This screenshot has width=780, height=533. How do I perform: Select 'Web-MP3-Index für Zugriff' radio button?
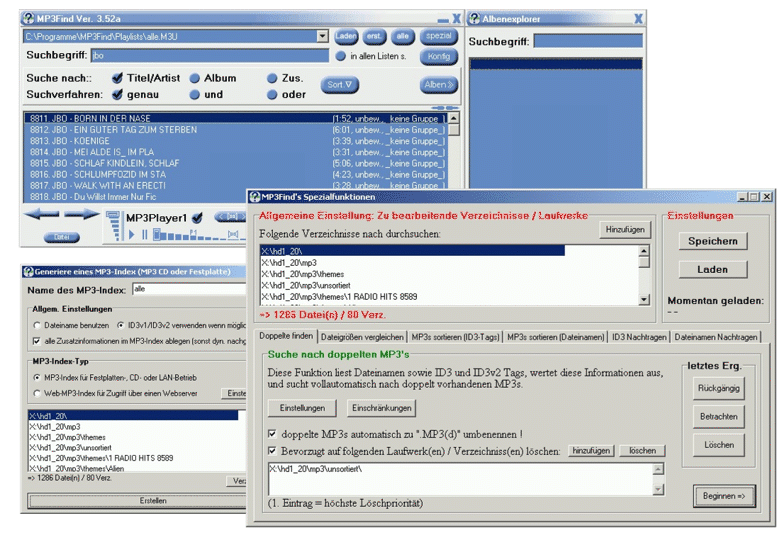coord(37,394)
